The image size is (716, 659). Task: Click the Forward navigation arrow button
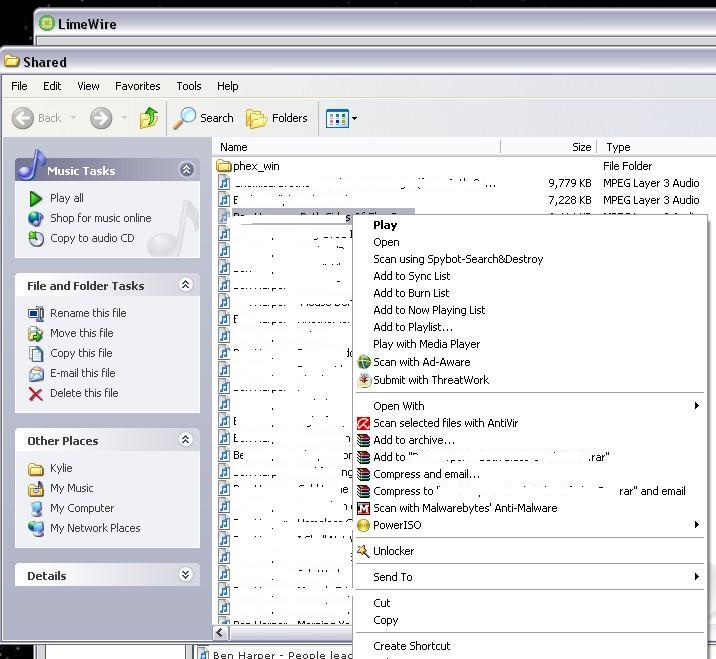coord(101,118)
